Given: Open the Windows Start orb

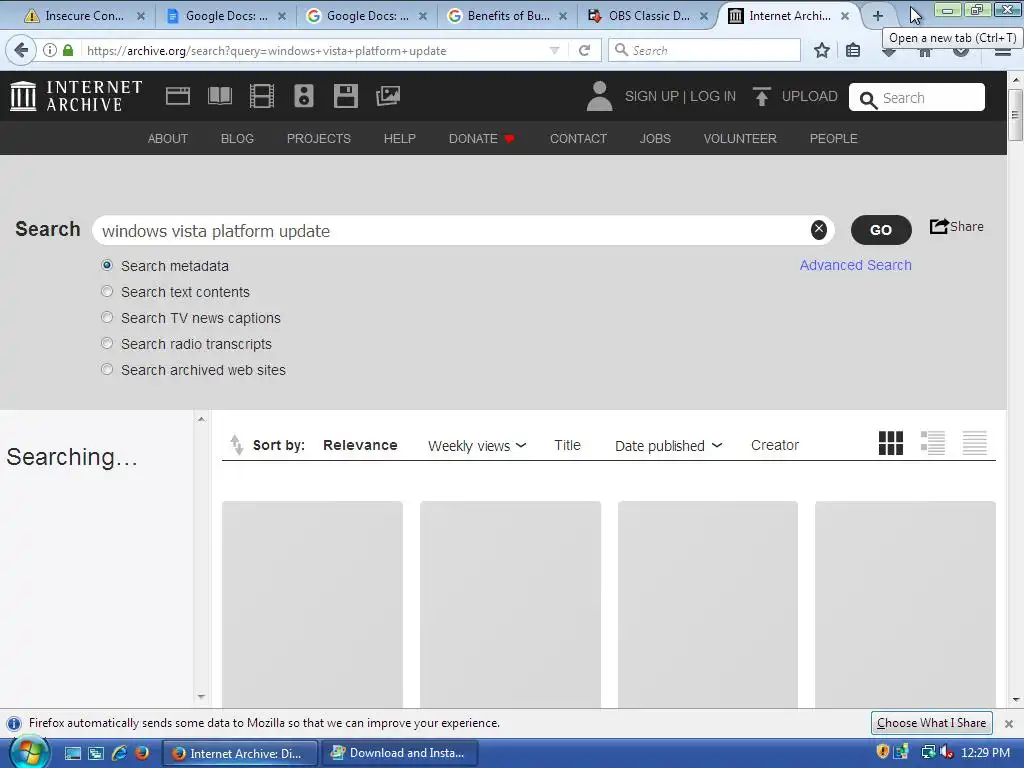Looking at the screenshot, I should [x=29, y=752].
